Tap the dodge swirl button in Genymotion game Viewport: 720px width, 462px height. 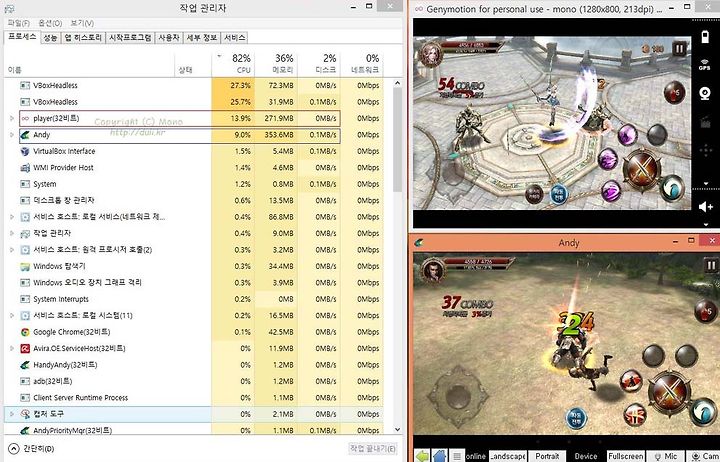[672, 188]
